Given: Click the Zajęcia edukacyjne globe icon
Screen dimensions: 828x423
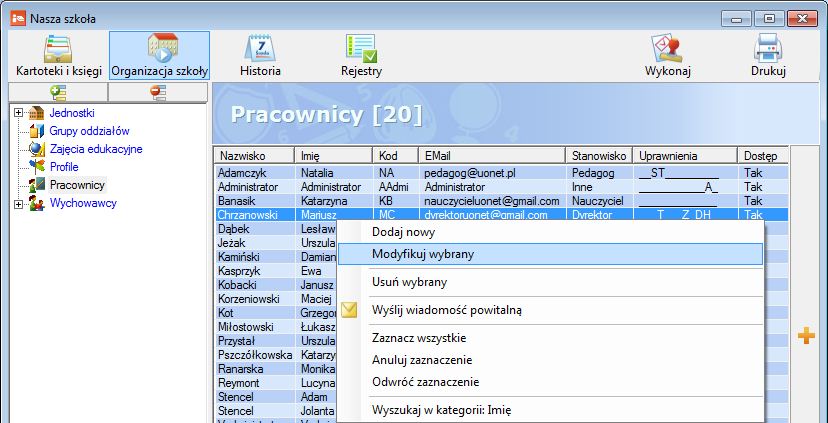Looking at the screenshot, I should coord(36,149).
